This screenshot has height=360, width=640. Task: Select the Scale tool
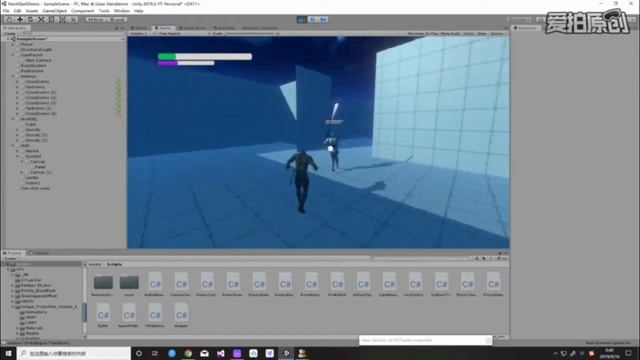click(42, 19)
